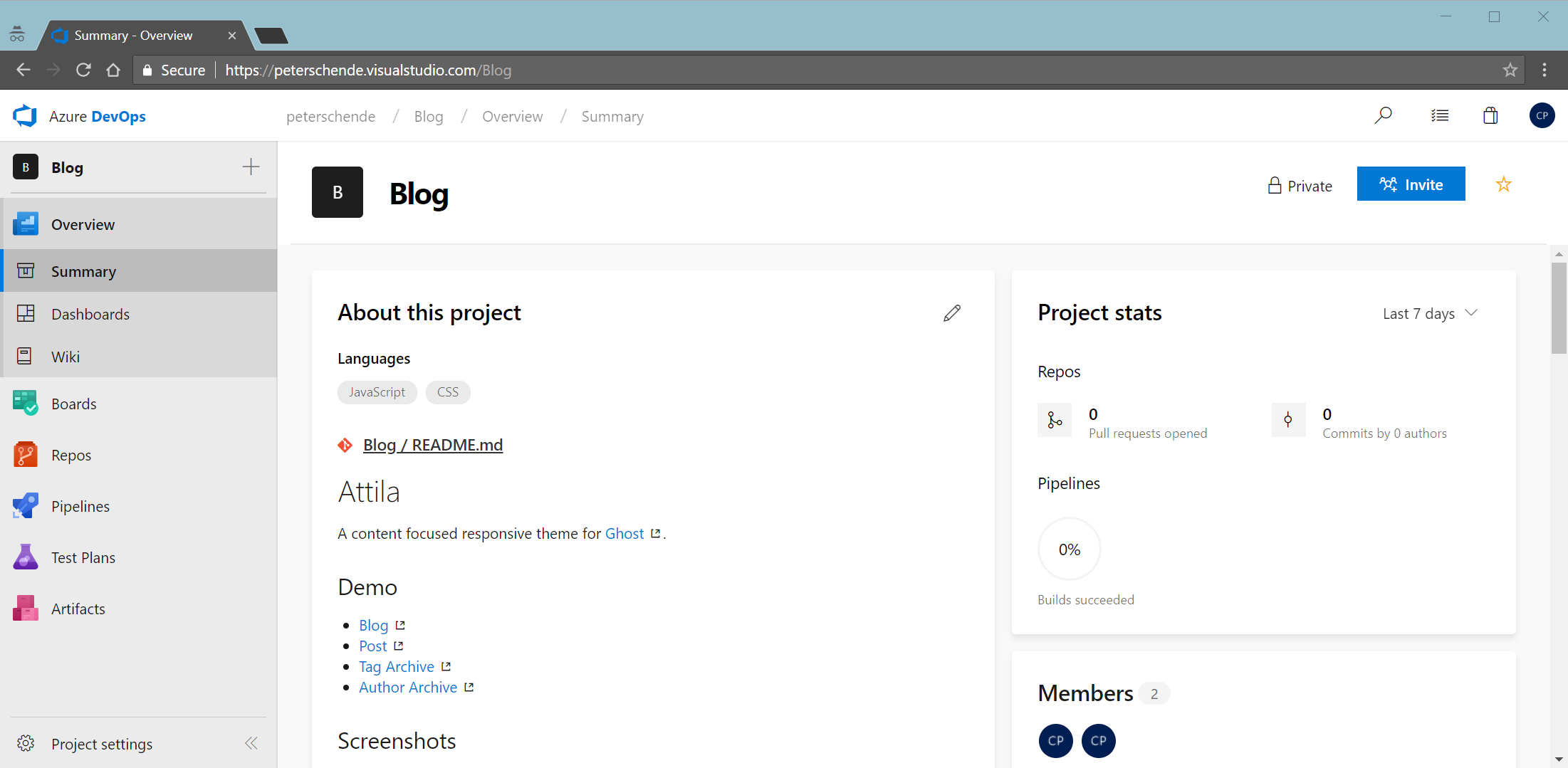Favorite the project with star icon
The image size is (1568, 768).
(x=1503, y=184)
